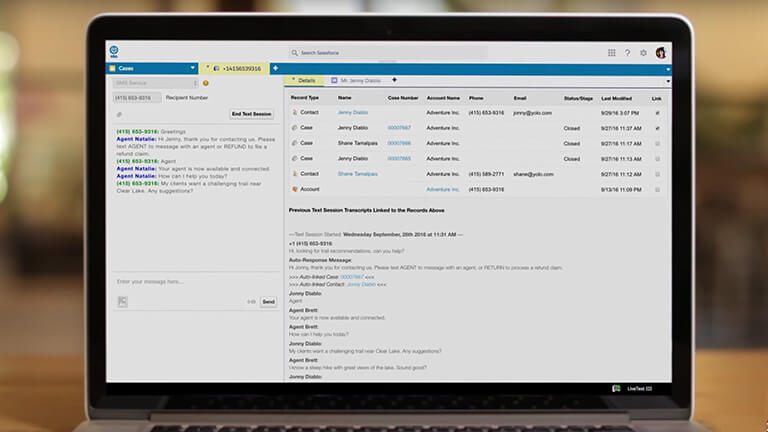Screen dimensions: 768x432
Task: Click the orange status indicator icon
Action: [x=206, y=83]
